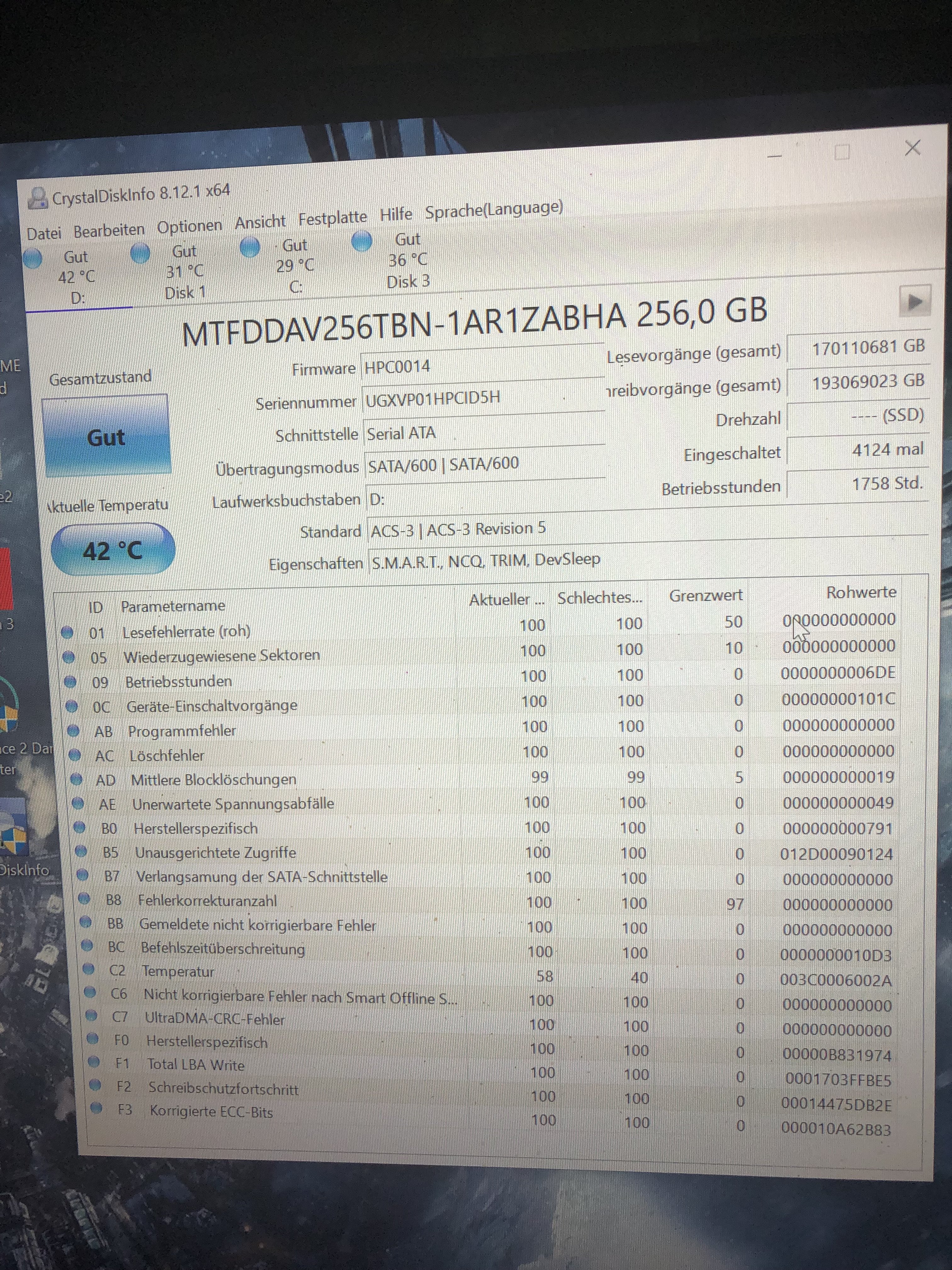Click status dot for Unerwartete Spannungsabfälle
The image size is (952, 1270).
coord(78,804)
